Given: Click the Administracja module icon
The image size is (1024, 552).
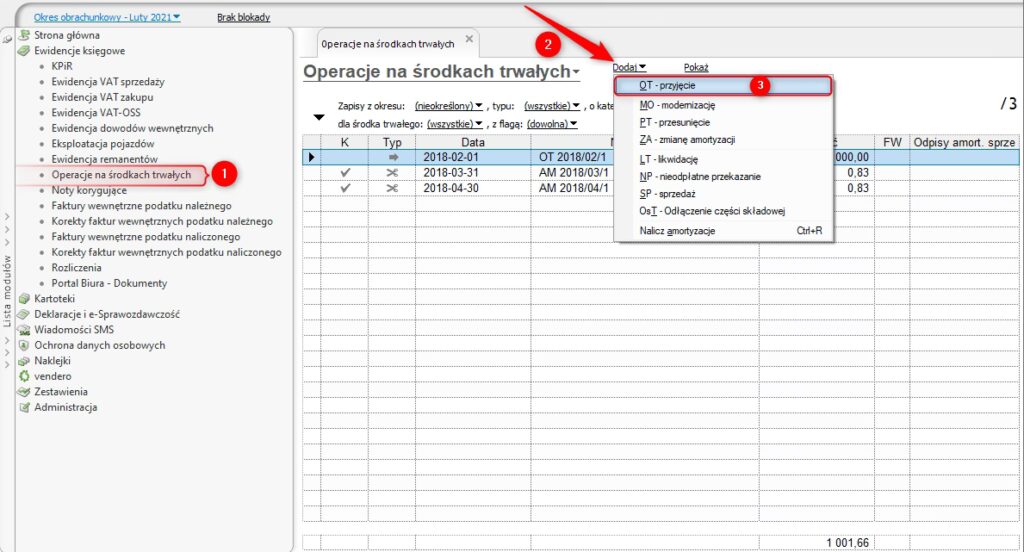Looking at the screenshot, I should (x=25, y=407).
